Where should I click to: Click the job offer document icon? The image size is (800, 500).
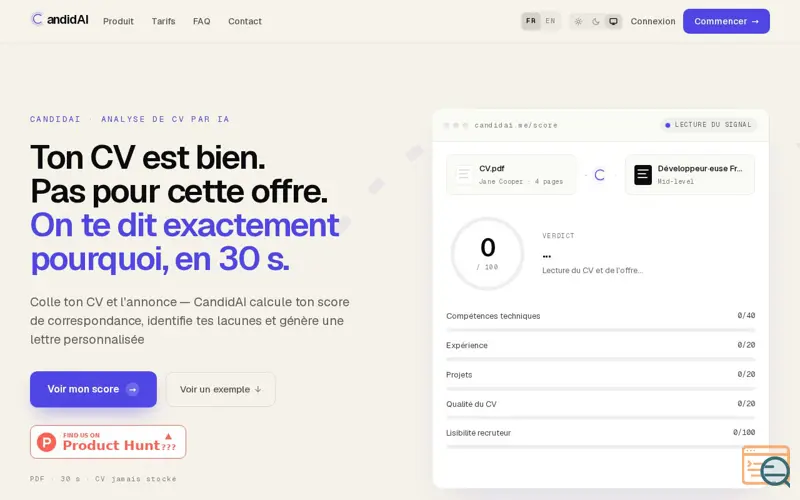[643, 174]
